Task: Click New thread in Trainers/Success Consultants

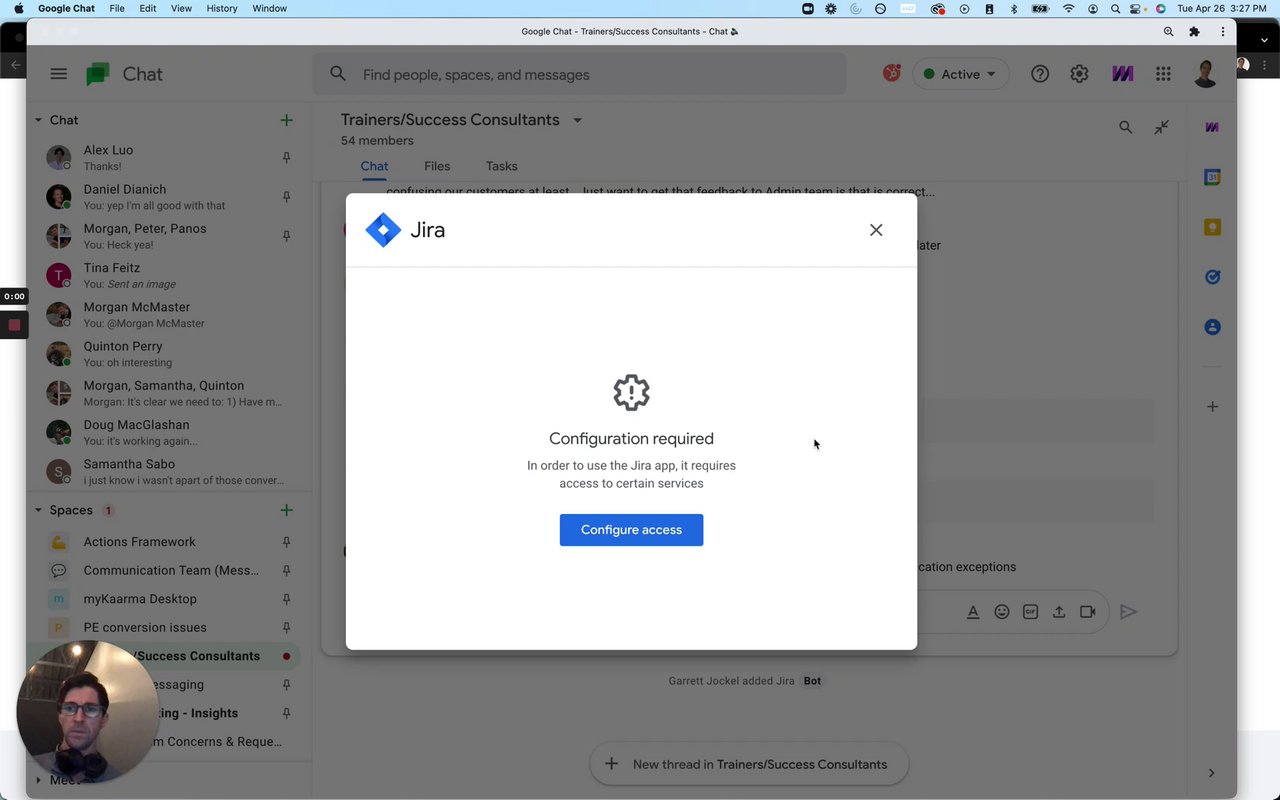Action: (749, 764)
